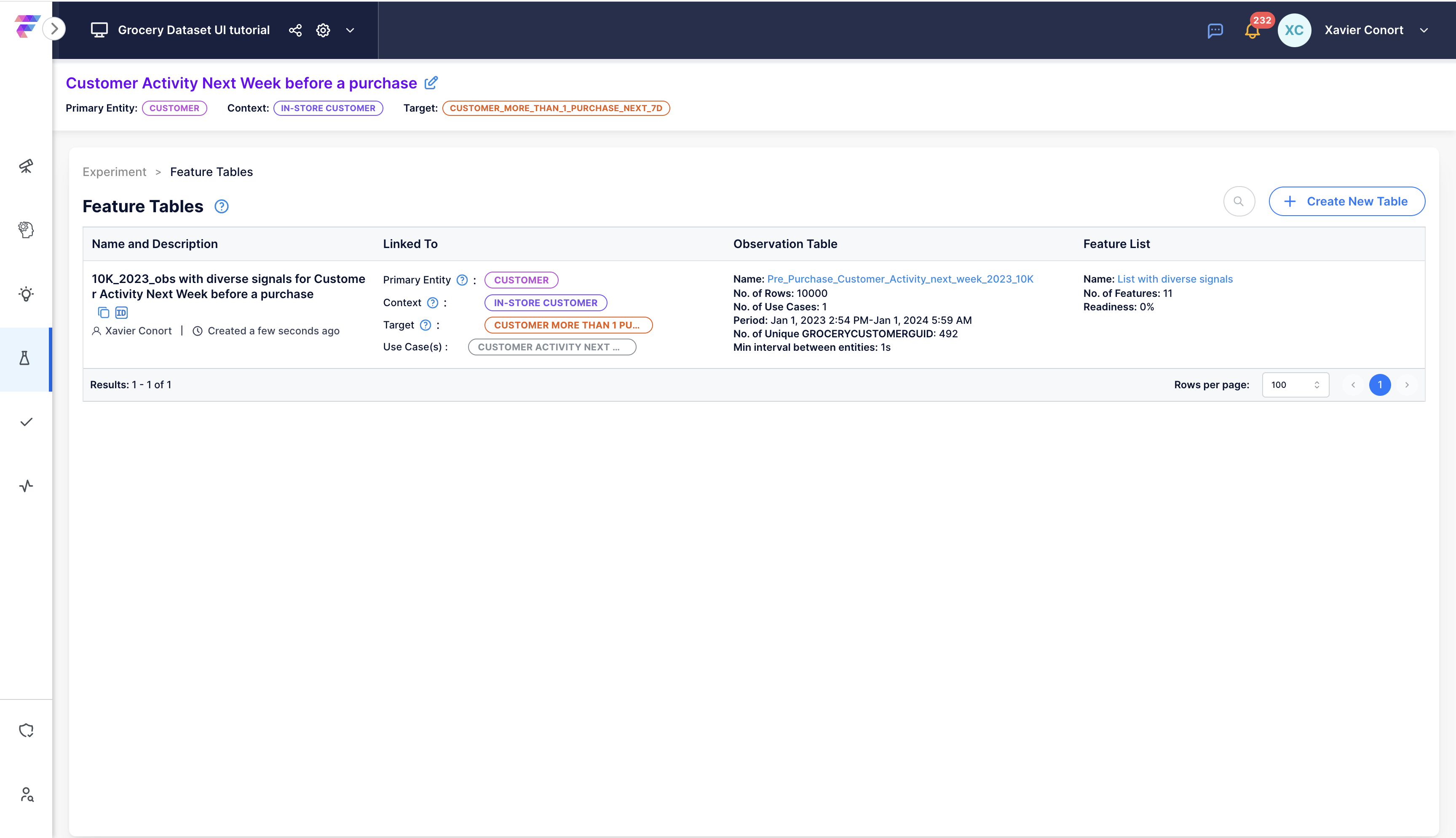
Task: Copy the feature table ID icon
Action: [121, 313]
